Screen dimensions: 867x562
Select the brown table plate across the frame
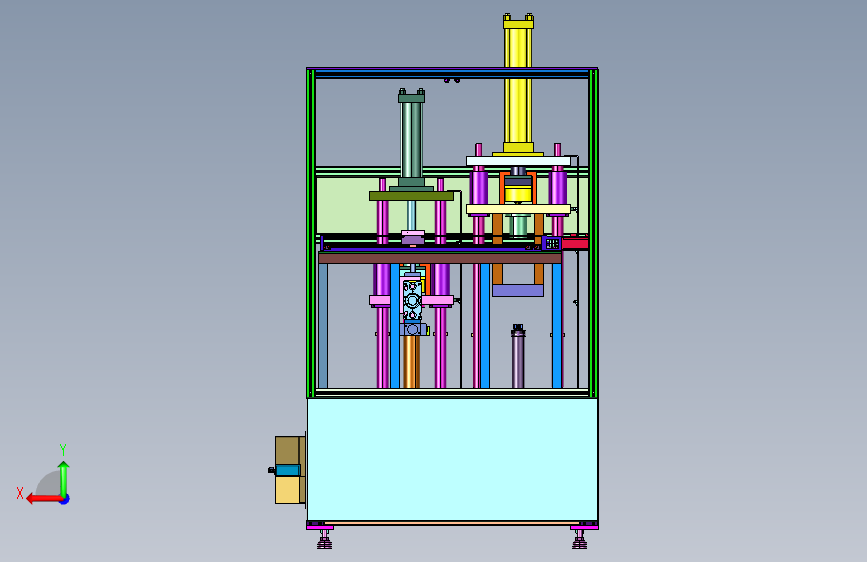(440, 258)
